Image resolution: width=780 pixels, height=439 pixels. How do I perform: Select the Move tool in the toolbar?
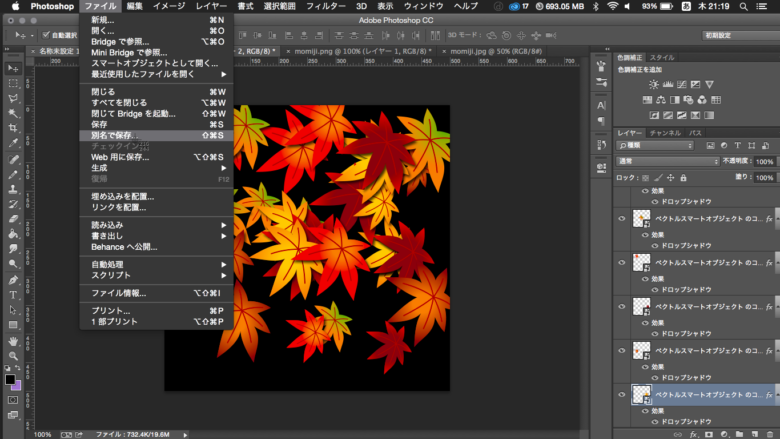coord(13,68)
